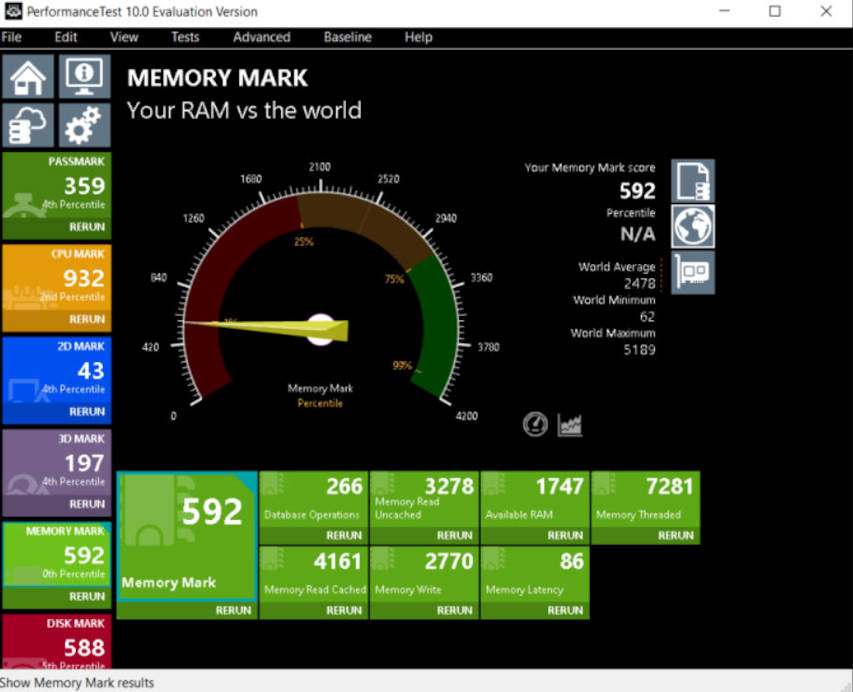Open the System Information icon

click(84, 76)
